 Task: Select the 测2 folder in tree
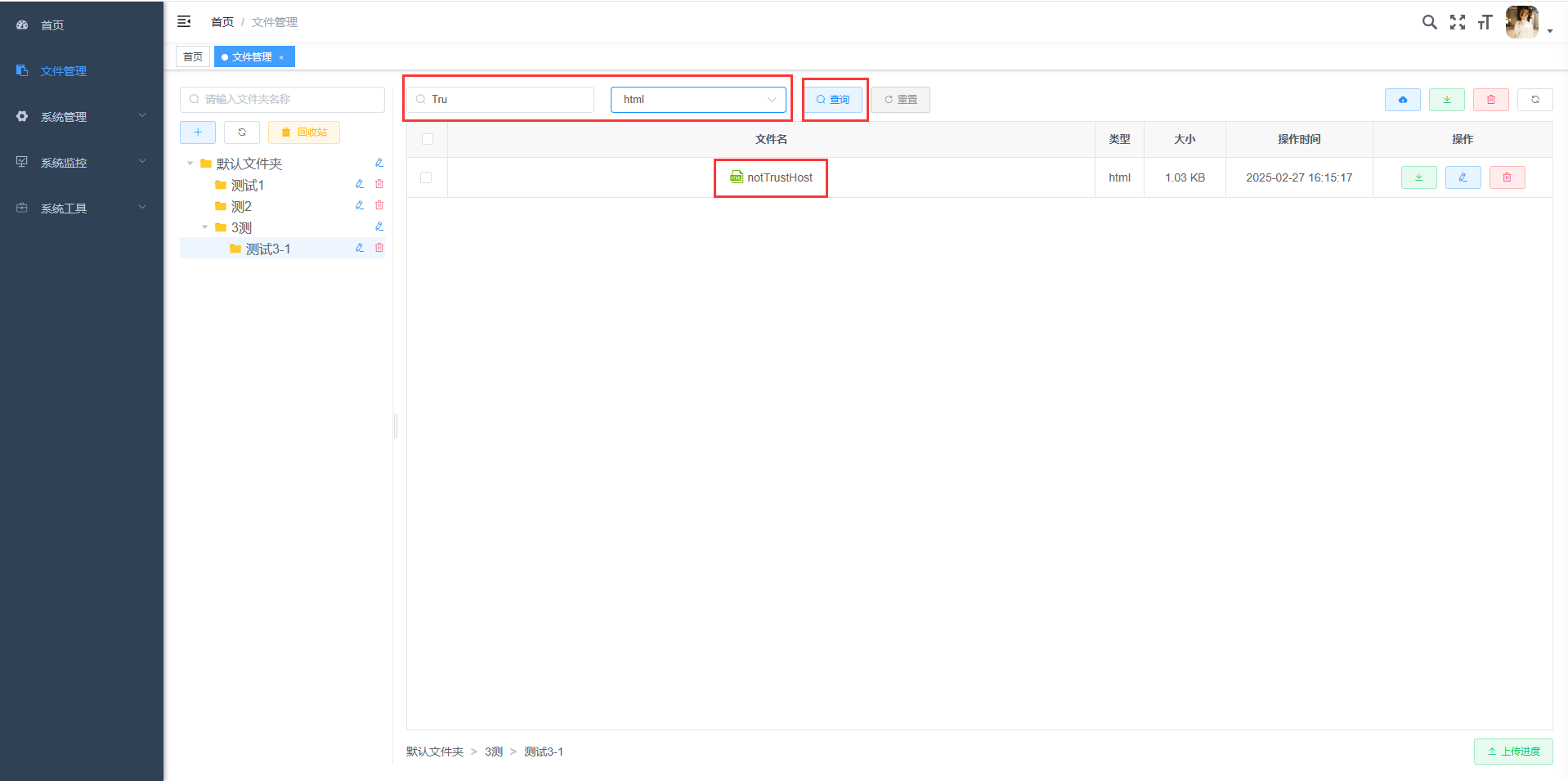click(241, 206)
